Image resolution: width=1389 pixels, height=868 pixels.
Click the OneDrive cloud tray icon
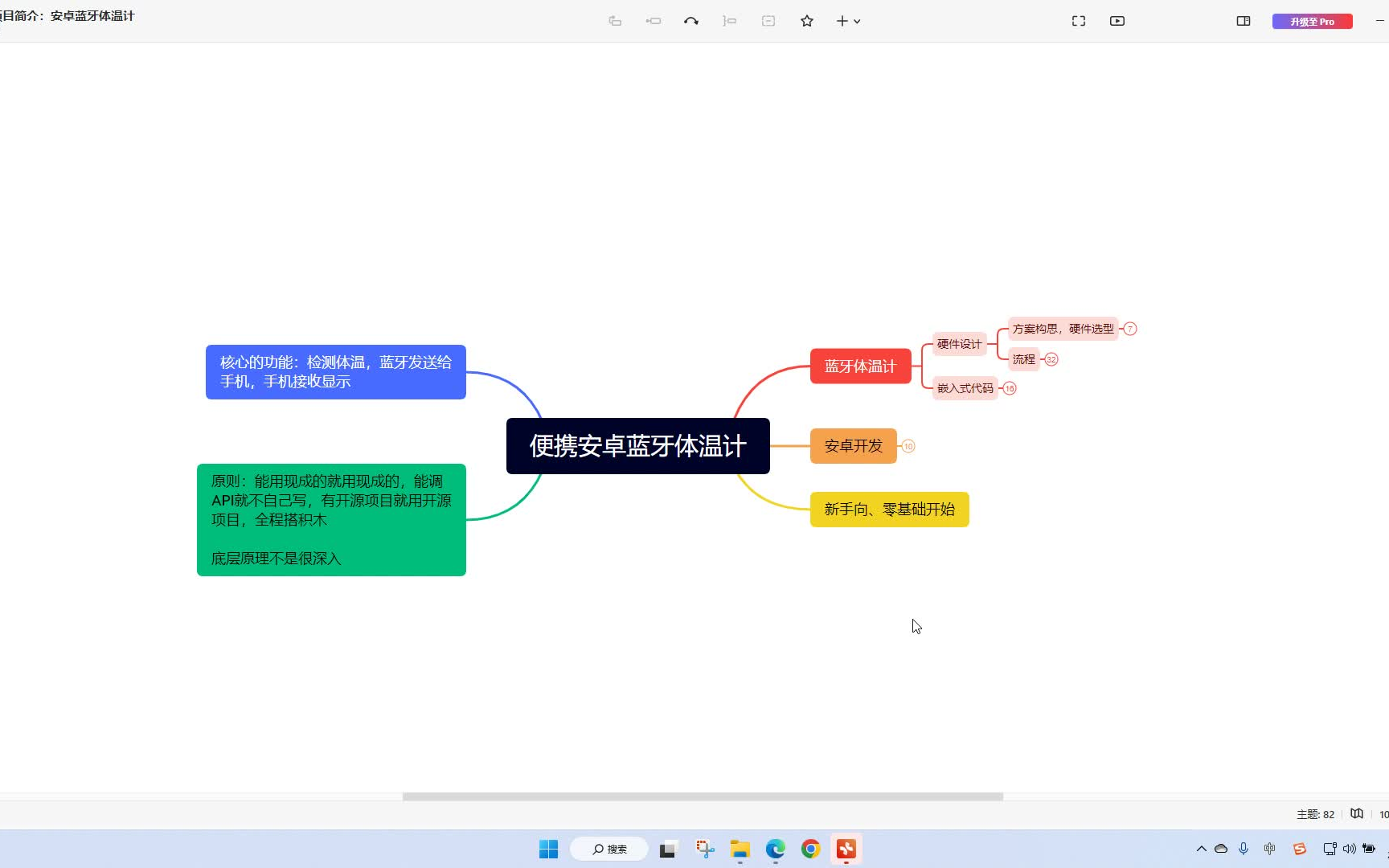coord(1221,849)
